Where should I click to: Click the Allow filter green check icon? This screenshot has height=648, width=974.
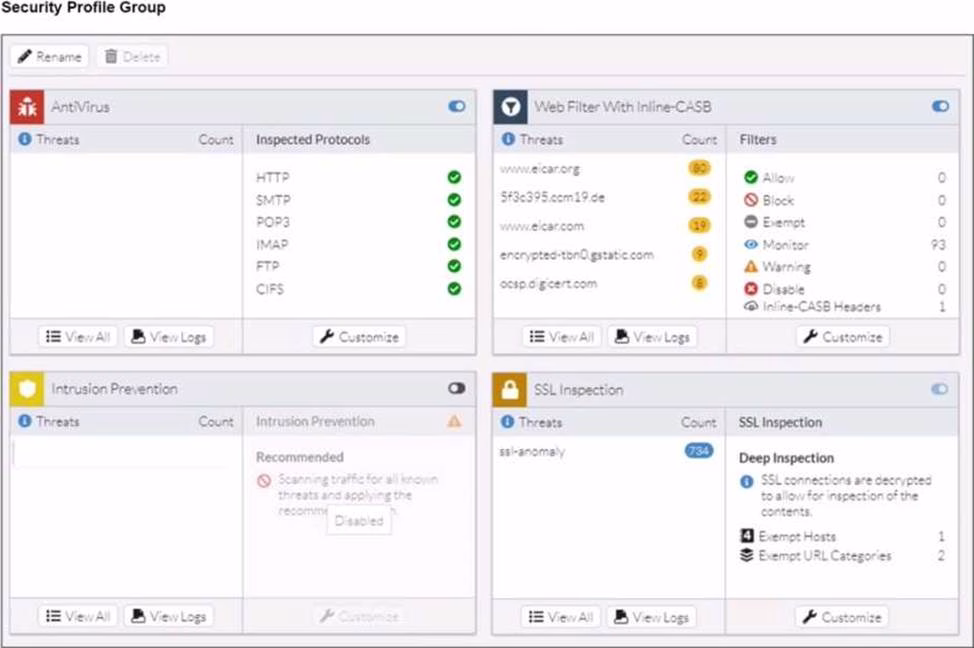tap(751, 177)
